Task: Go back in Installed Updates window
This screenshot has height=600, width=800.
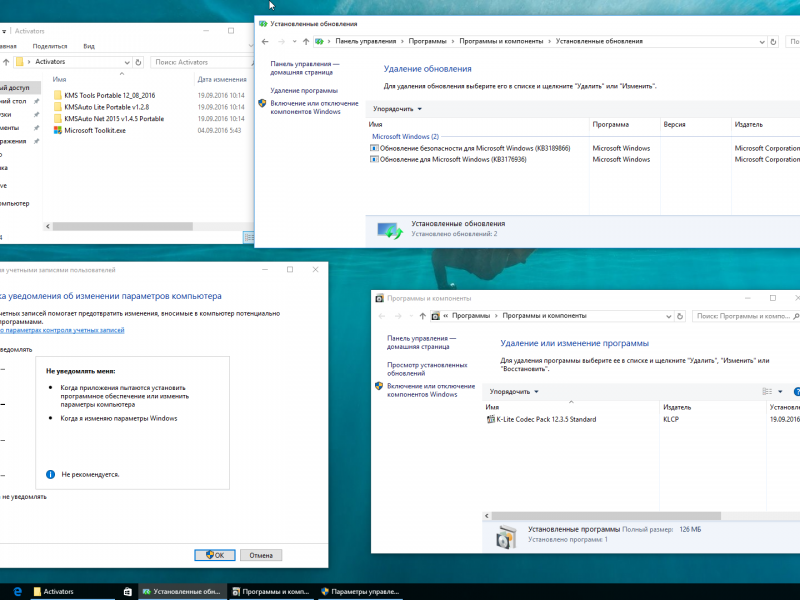Action: pyautogui.click(x=265, y=41)
